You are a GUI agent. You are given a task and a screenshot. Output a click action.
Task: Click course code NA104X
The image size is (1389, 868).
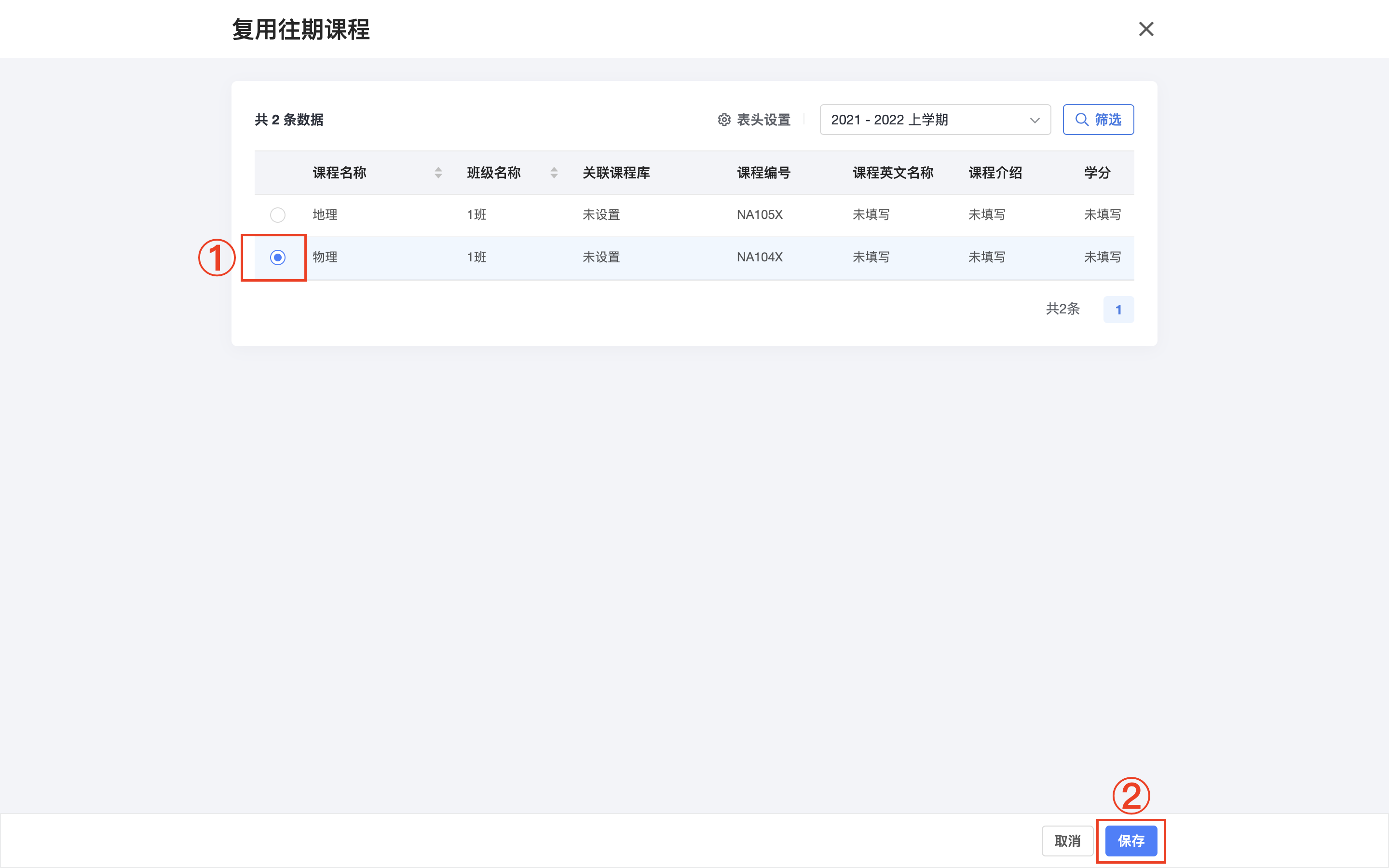pyautogui.click(x=759, y=257)
